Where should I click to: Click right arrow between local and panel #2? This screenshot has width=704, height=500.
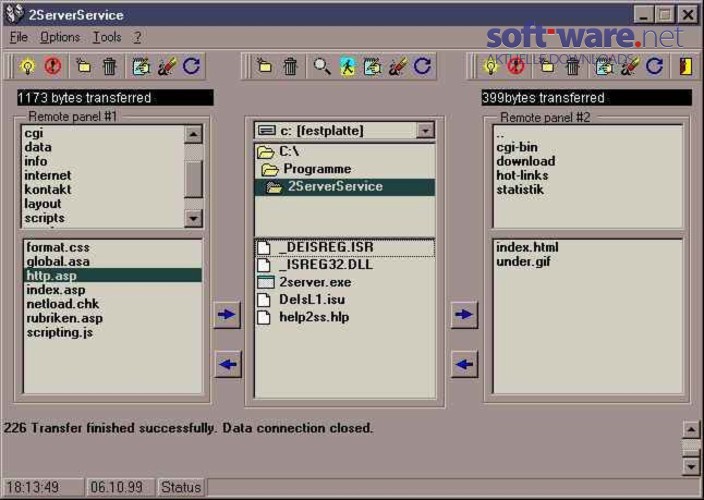(x=464, y=315)
